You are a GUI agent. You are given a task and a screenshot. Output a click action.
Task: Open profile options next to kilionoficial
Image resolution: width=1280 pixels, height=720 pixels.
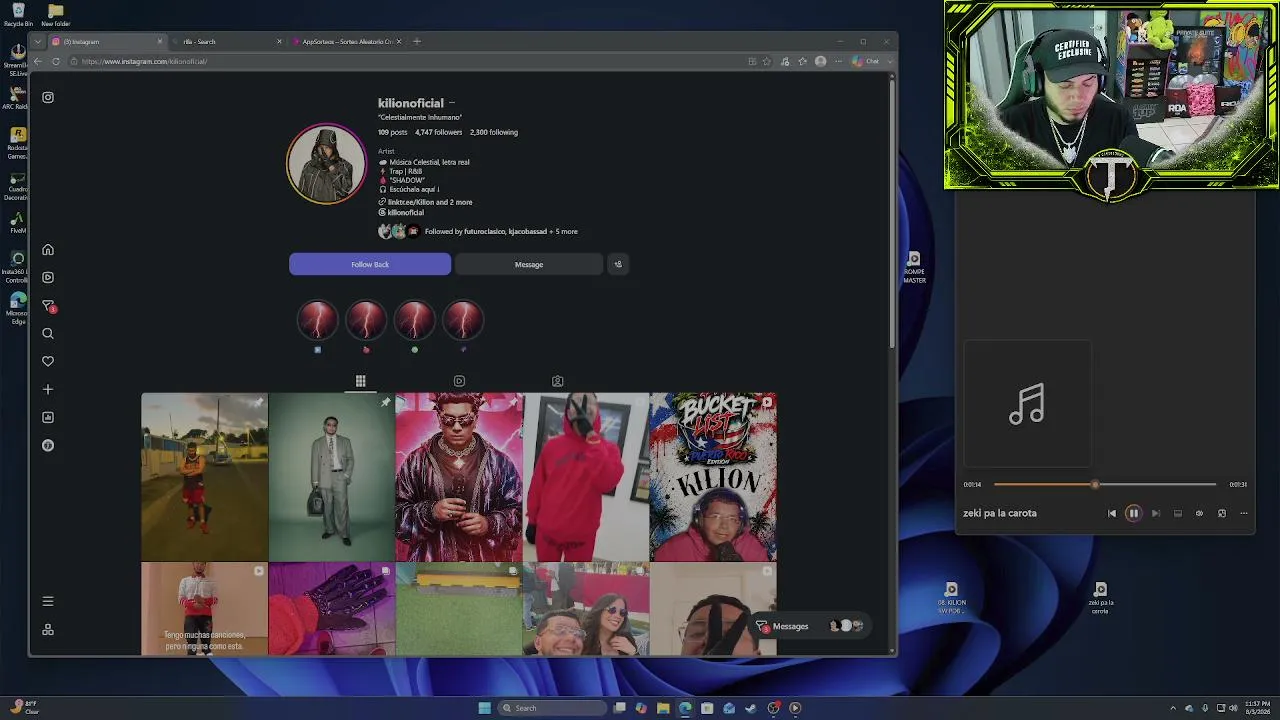(452, 103)
